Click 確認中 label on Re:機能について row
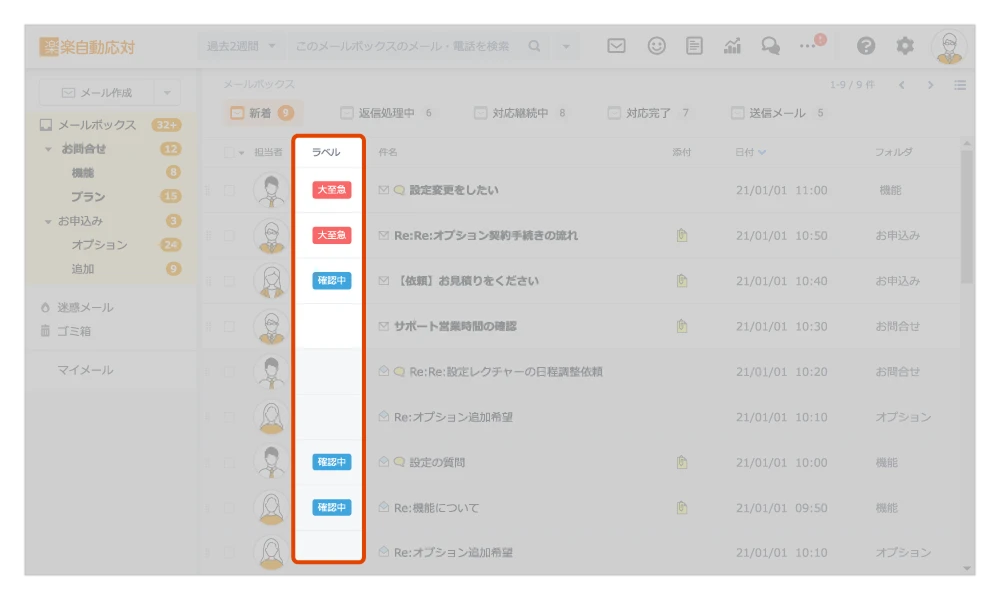Image resolution: width=1000 pixels, height=600 pixels. [x=332, y=508]
